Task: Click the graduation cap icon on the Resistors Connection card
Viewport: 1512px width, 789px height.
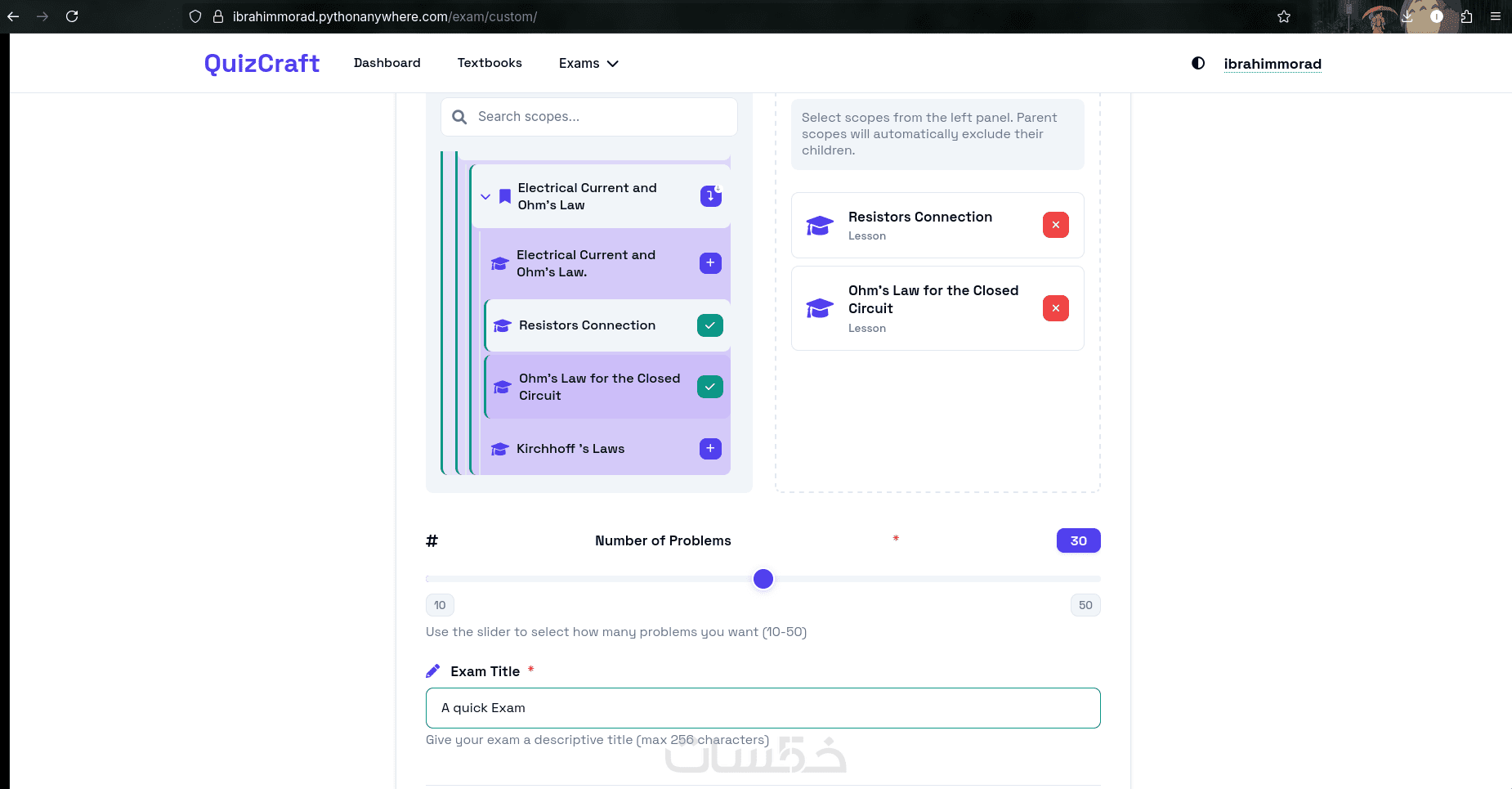Action: (820, 226)
